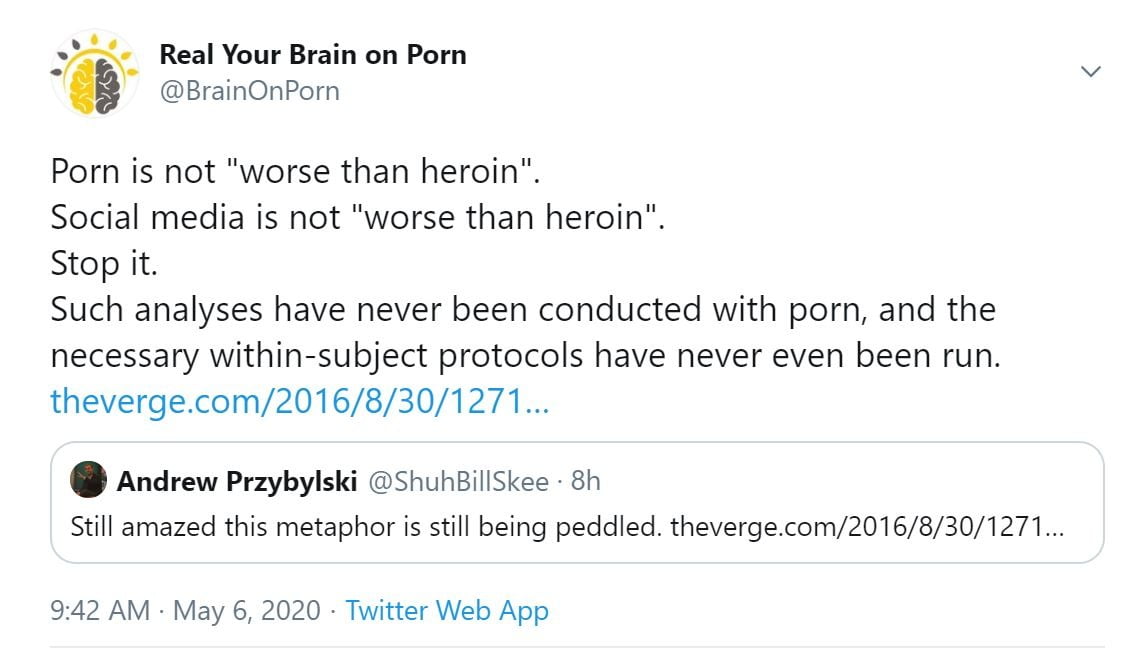Viewport: 1148px width, 662px height.
Task: Visit the @BrainOnPorn handle
Action: pos(249,91)
